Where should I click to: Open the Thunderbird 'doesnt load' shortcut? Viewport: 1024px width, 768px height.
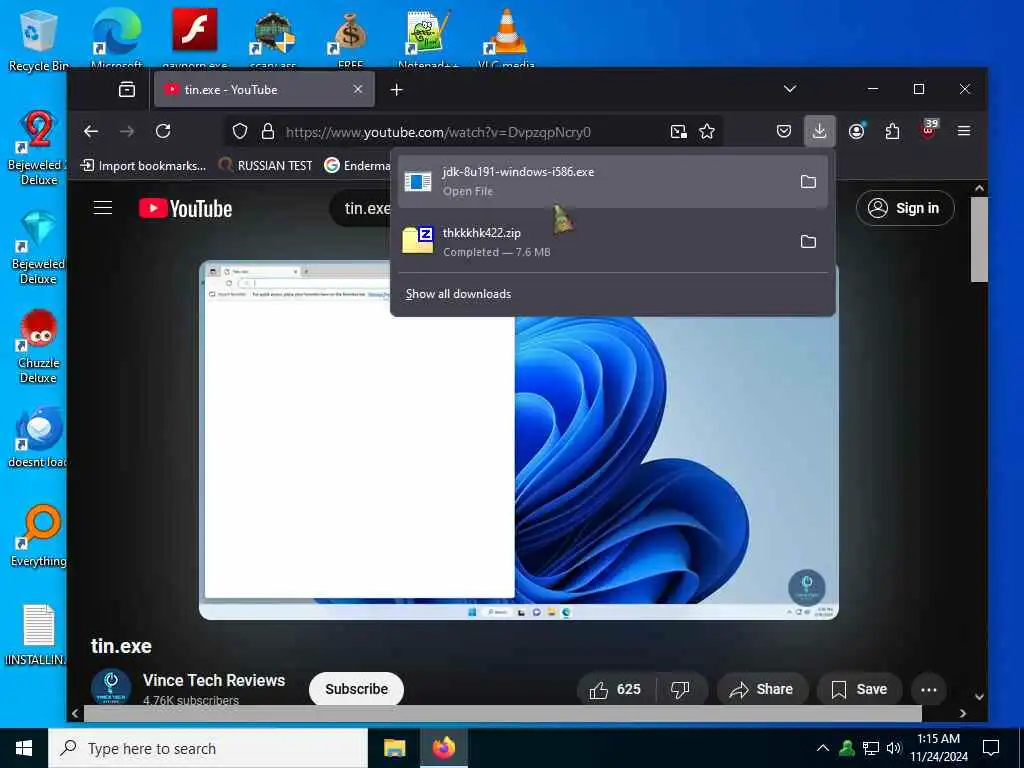tap(38, 438)
